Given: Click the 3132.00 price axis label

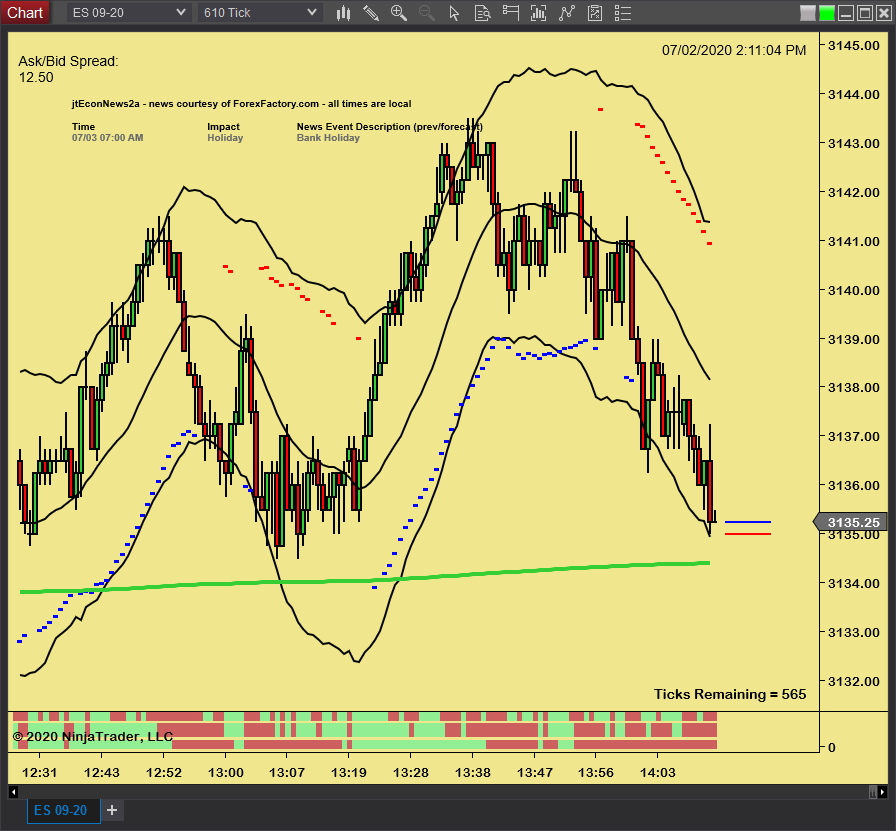Looking at the screenshot, I should pyautogui.click(x=854, y=681).
